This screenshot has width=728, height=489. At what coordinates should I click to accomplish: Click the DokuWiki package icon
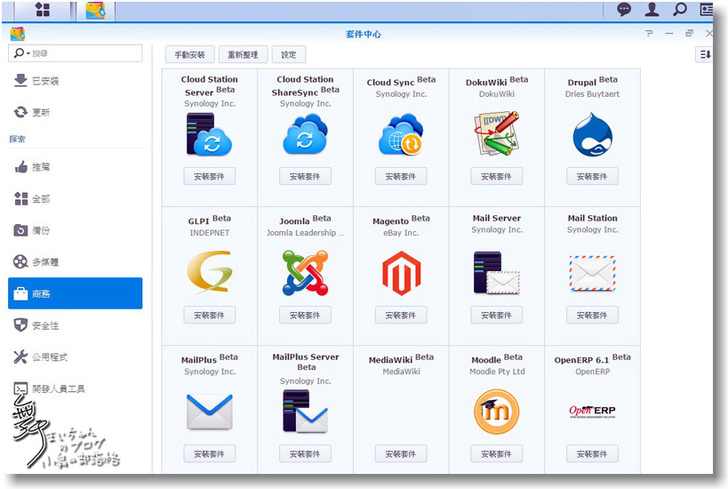[x=497, y=135]
